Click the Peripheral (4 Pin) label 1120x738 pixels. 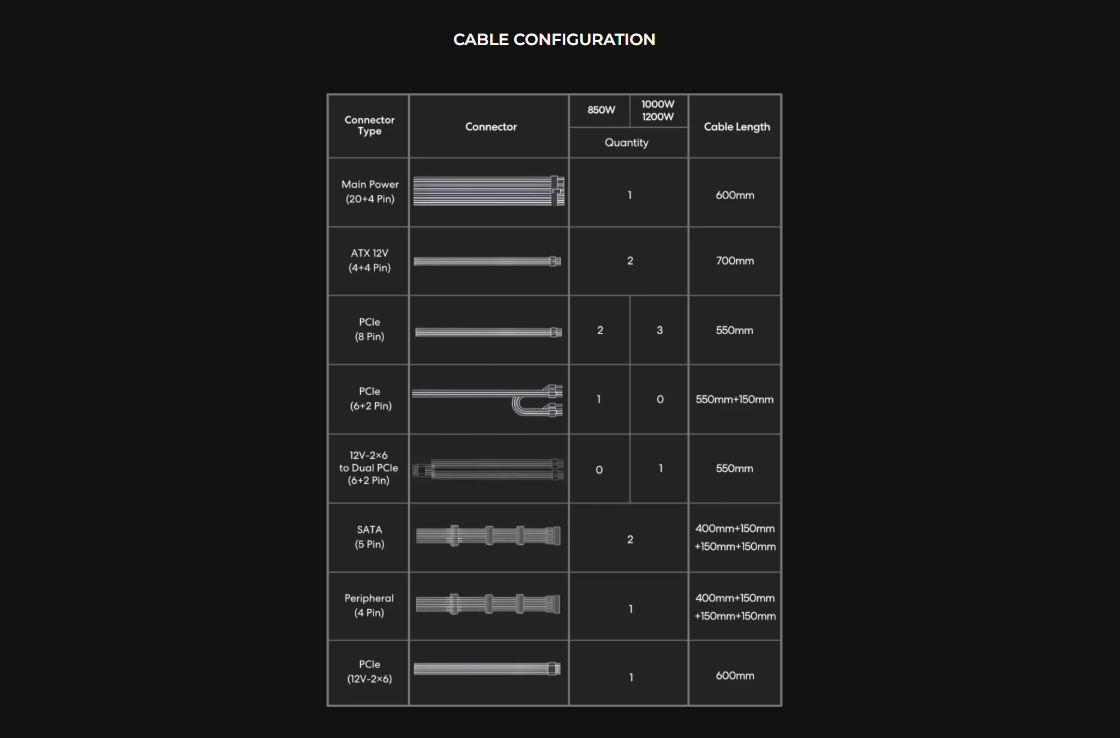click(369, 605)
